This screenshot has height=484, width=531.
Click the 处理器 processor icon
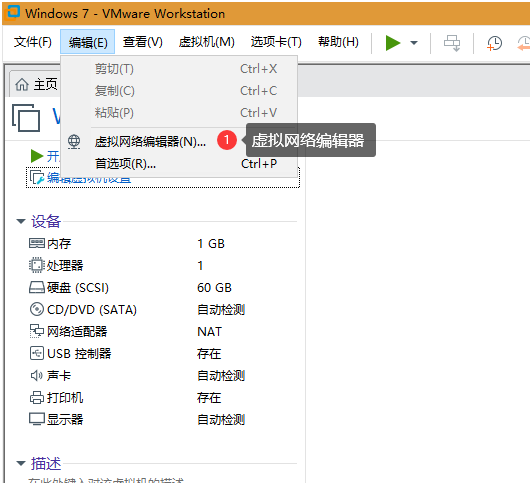[x=37, y=265]
